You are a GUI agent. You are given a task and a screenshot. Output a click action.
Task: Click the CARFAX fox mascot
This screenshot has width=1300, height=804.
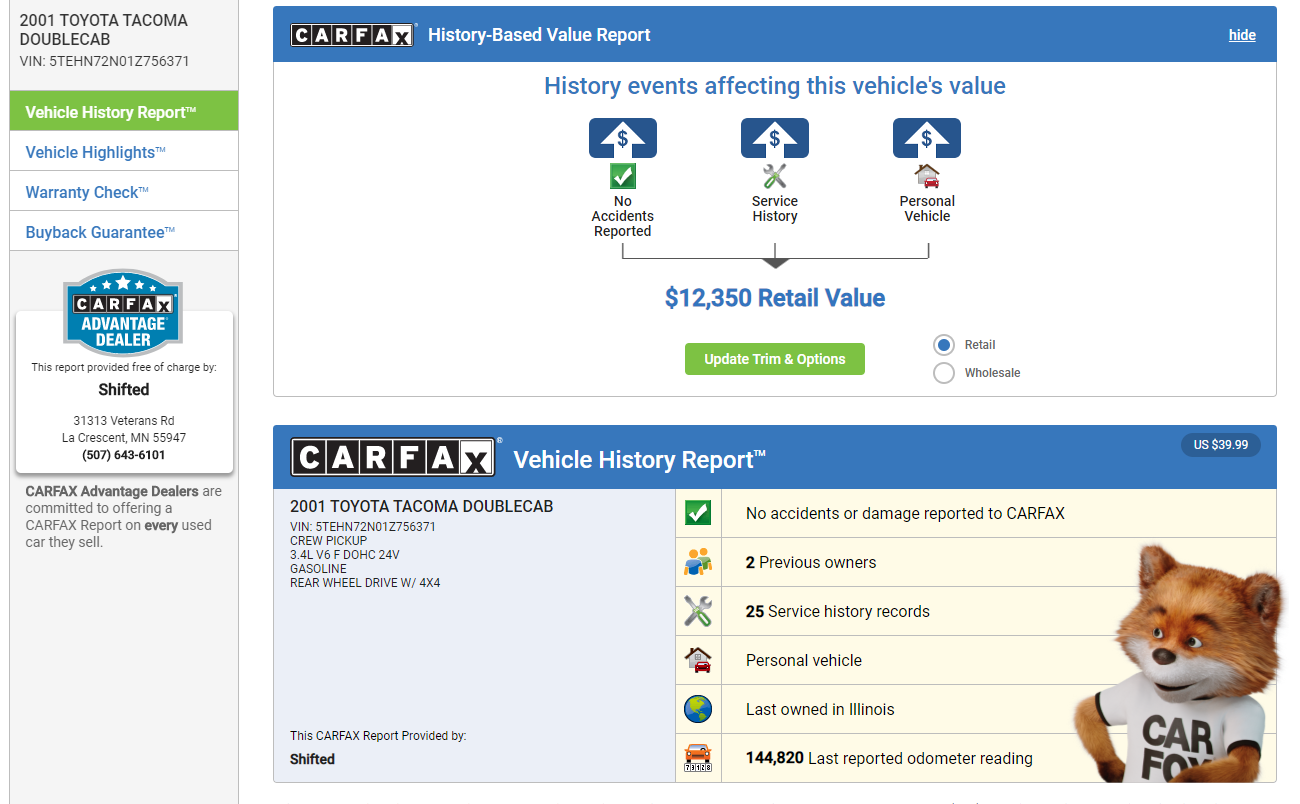coord(1180,665)
